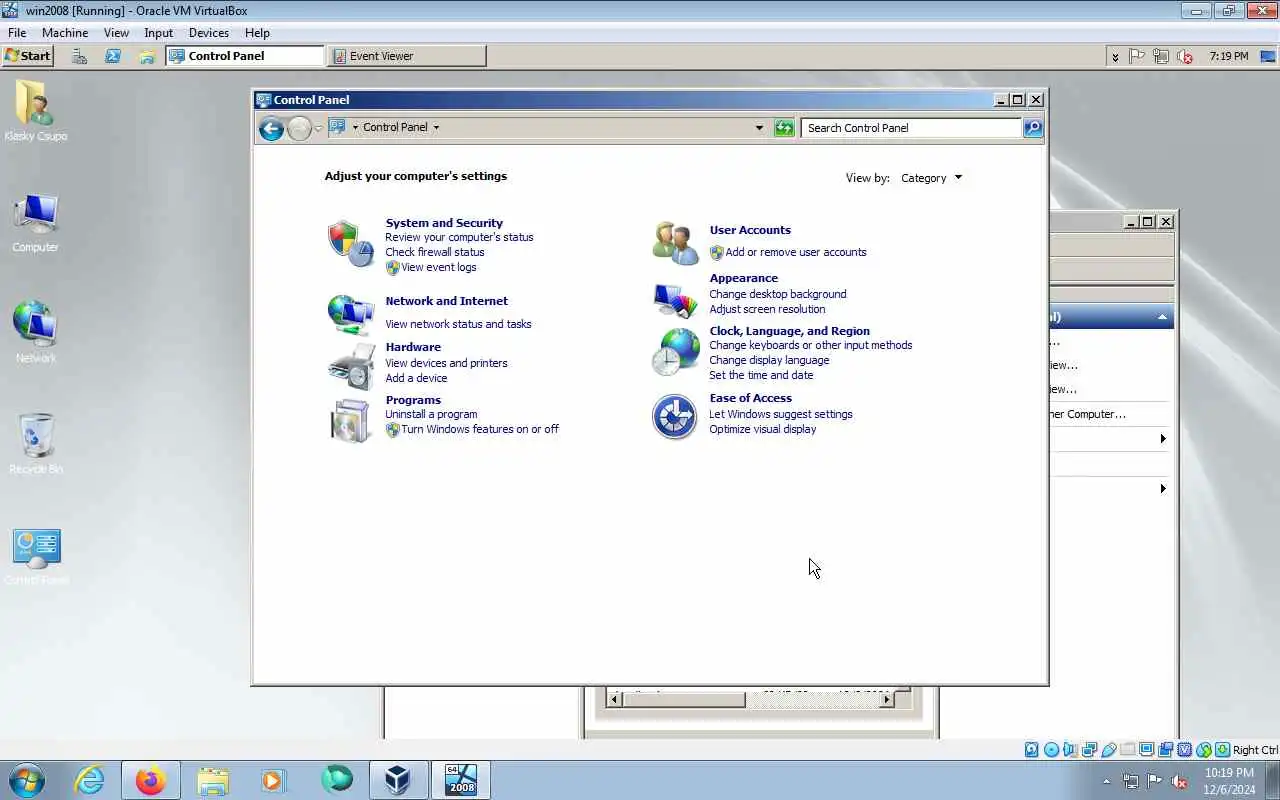Image resolution: width=1280 pixels, height=800 pixels.
Task: Launch PowerShell from guest quick launch
Action: click(113, 56)
